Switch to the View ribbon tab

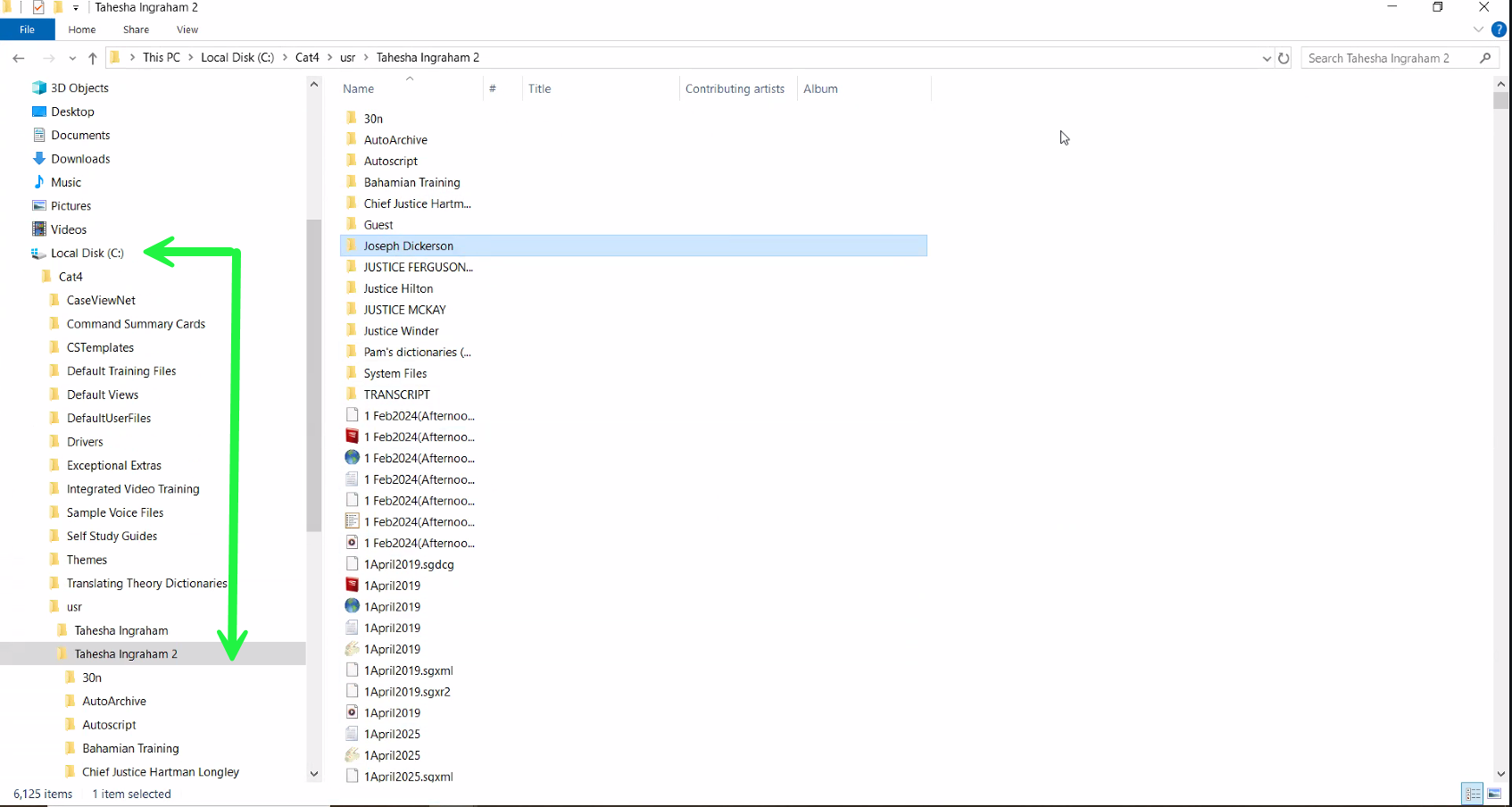[x=187, y=29]
